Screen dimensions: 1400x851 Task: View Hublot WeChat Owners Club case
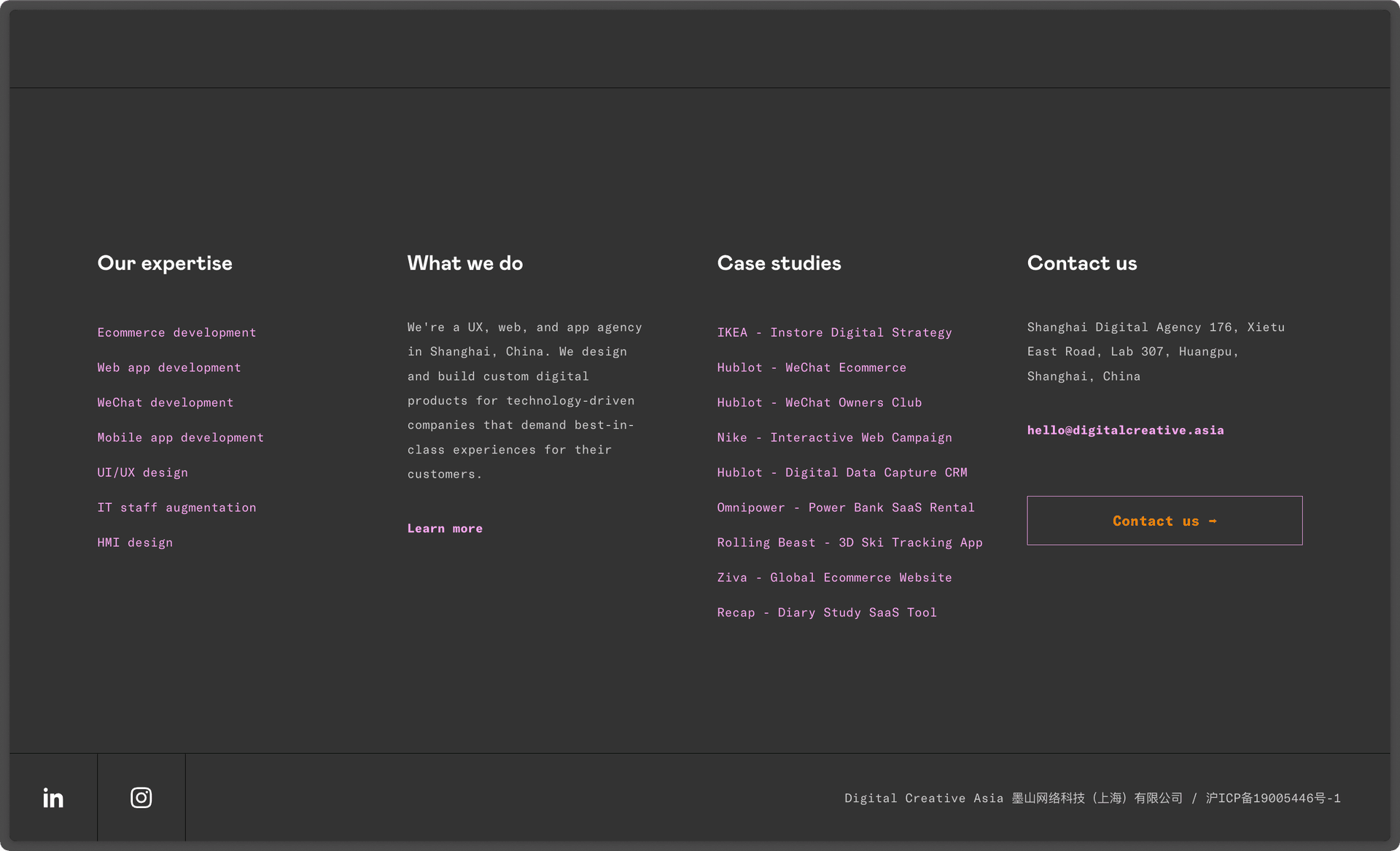point(820,403)
